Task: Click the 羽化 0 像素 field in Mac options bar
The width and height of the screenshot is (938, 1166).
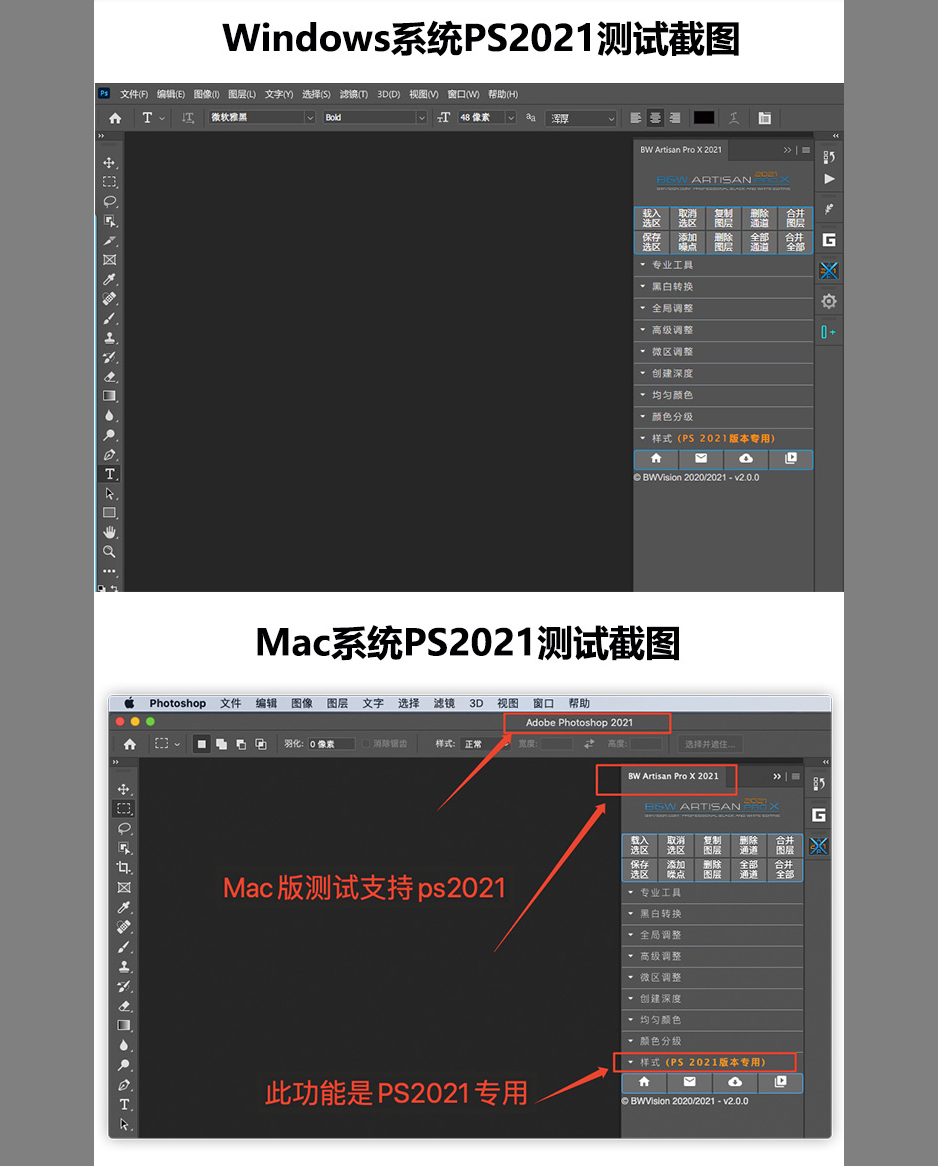Action: [x=331, y=744]
